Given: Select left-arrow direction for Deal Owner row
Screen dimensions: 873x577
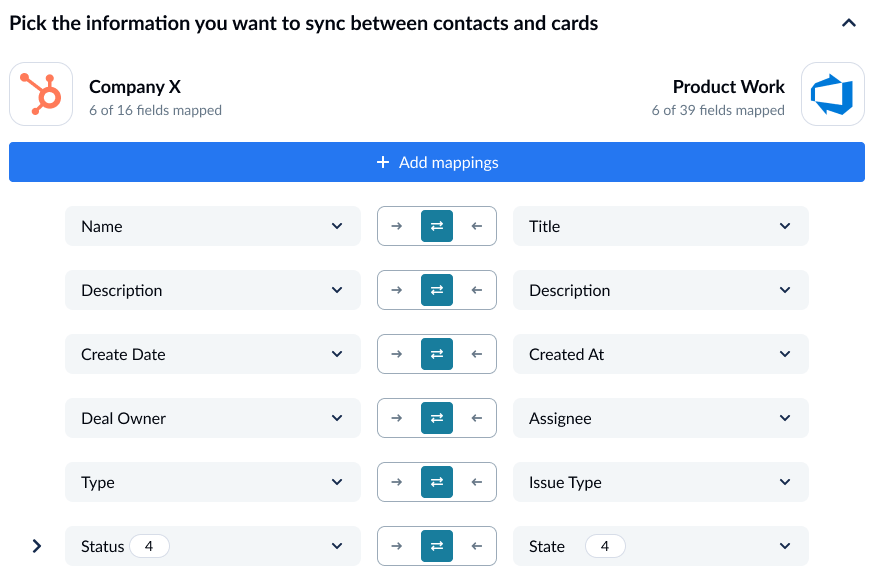Looking at the screenshot, I should click(x=477, y=418).
